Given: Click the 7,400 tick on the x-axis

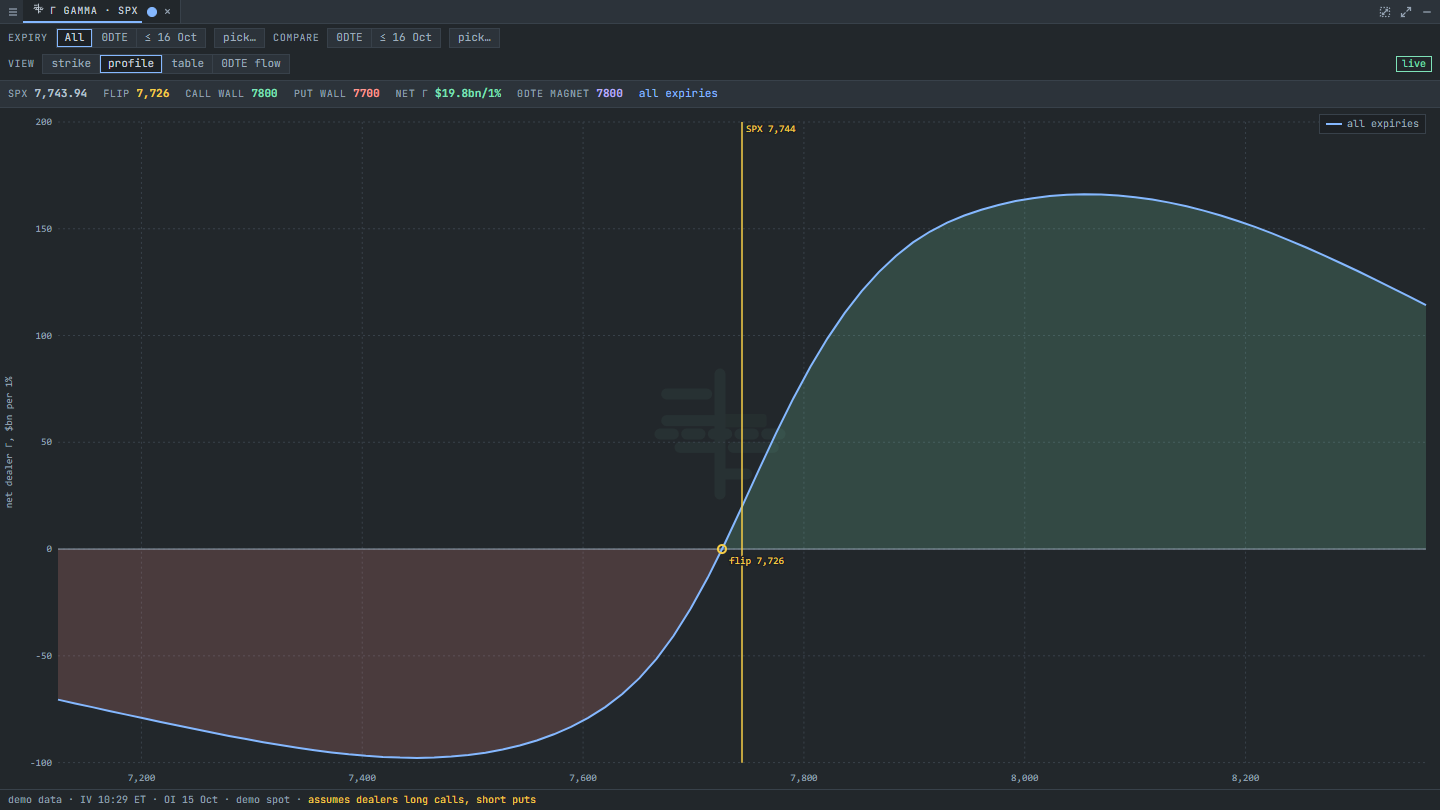Looking at the screenshot, I should pyautogui.click(x=362, y=778).
